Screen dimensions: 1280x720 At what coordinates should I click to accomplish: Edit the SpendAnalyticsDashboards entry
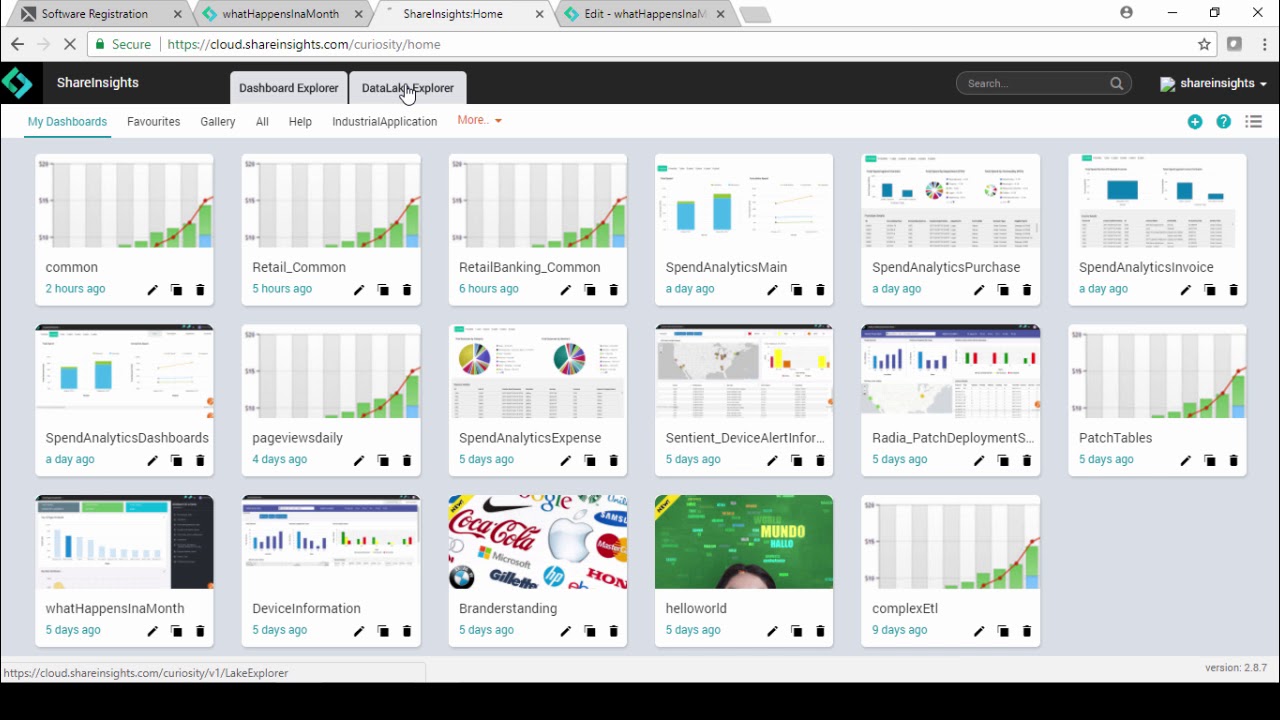point(152,461)
